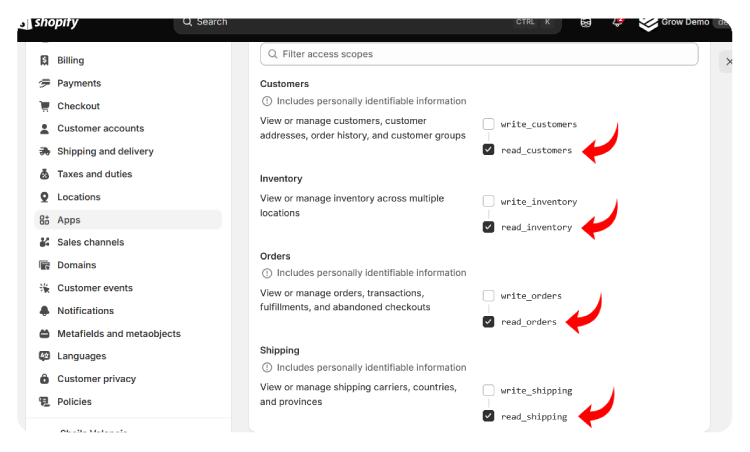This screenshot has width=750, height=452.
Task: Uncheck the read_customers checkbox
Action: [x=488, y=150]
